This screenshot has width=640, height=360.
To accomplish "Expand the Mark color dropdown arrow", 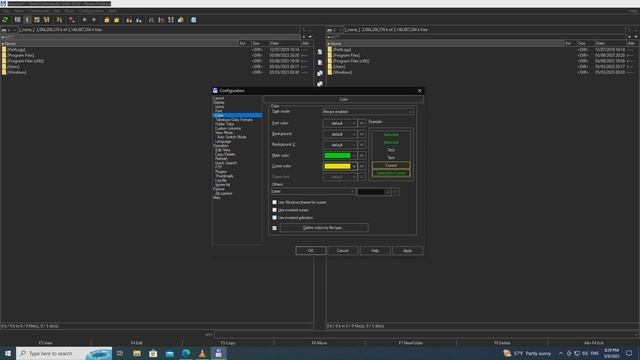I will coord(354,156).
